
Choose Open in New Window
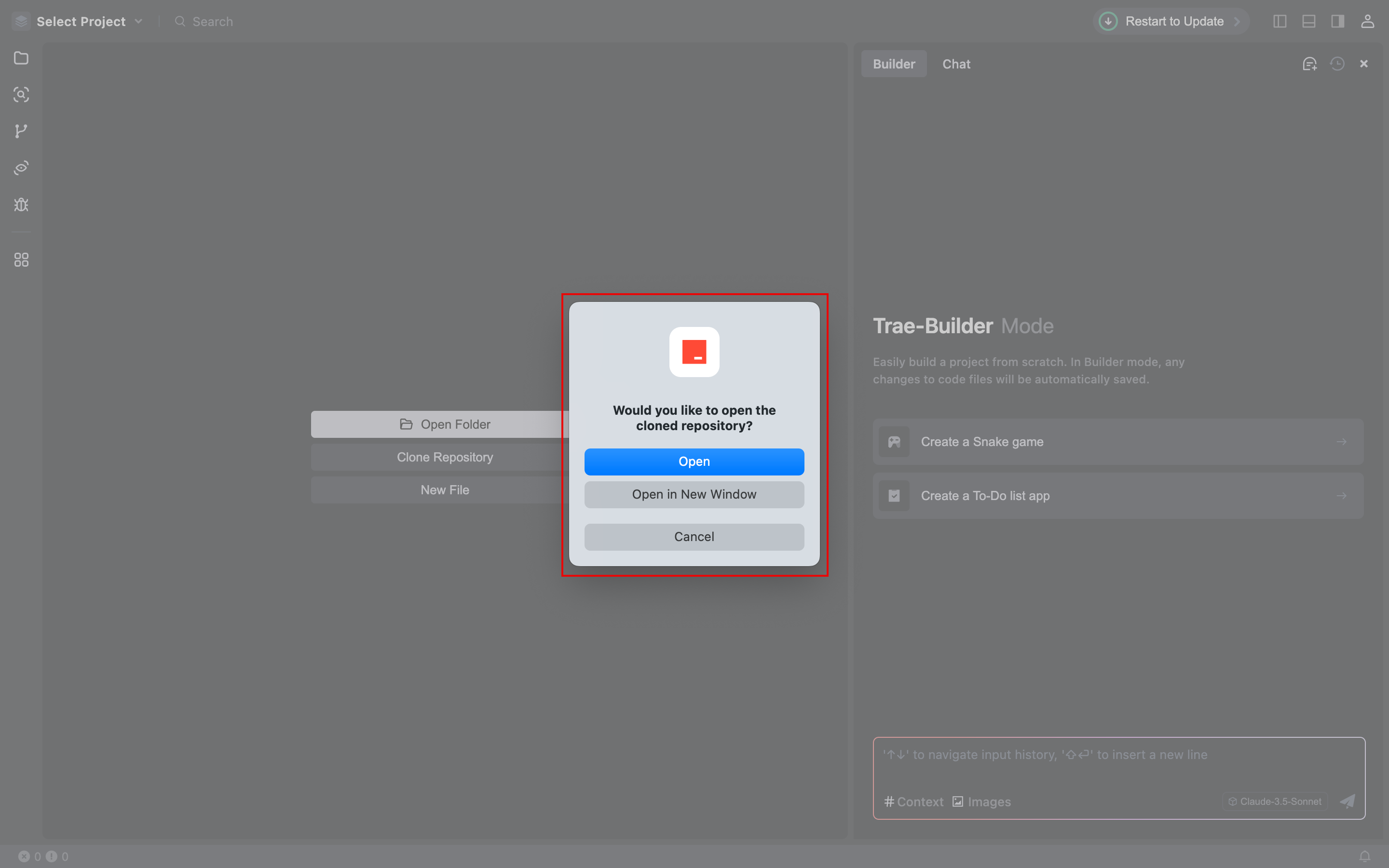694,494
